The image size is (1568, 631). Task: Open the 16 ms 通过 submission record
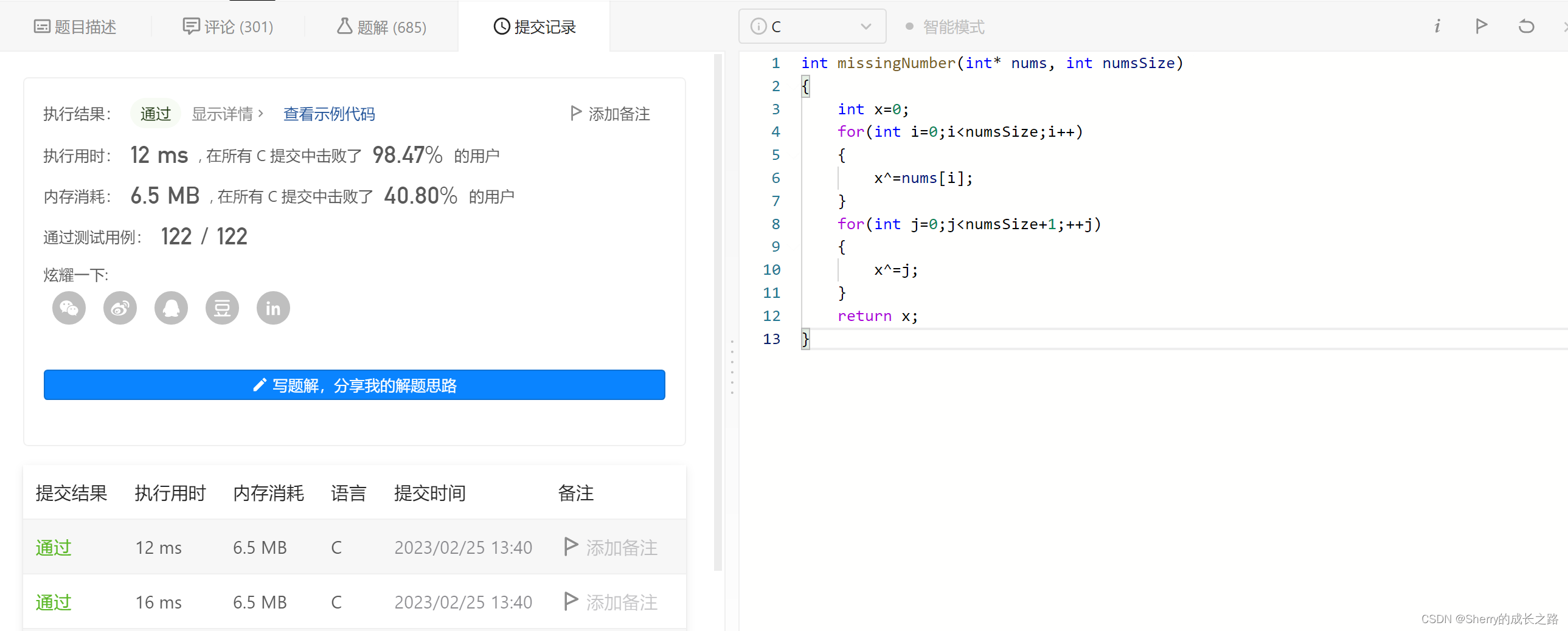point(54,602)
